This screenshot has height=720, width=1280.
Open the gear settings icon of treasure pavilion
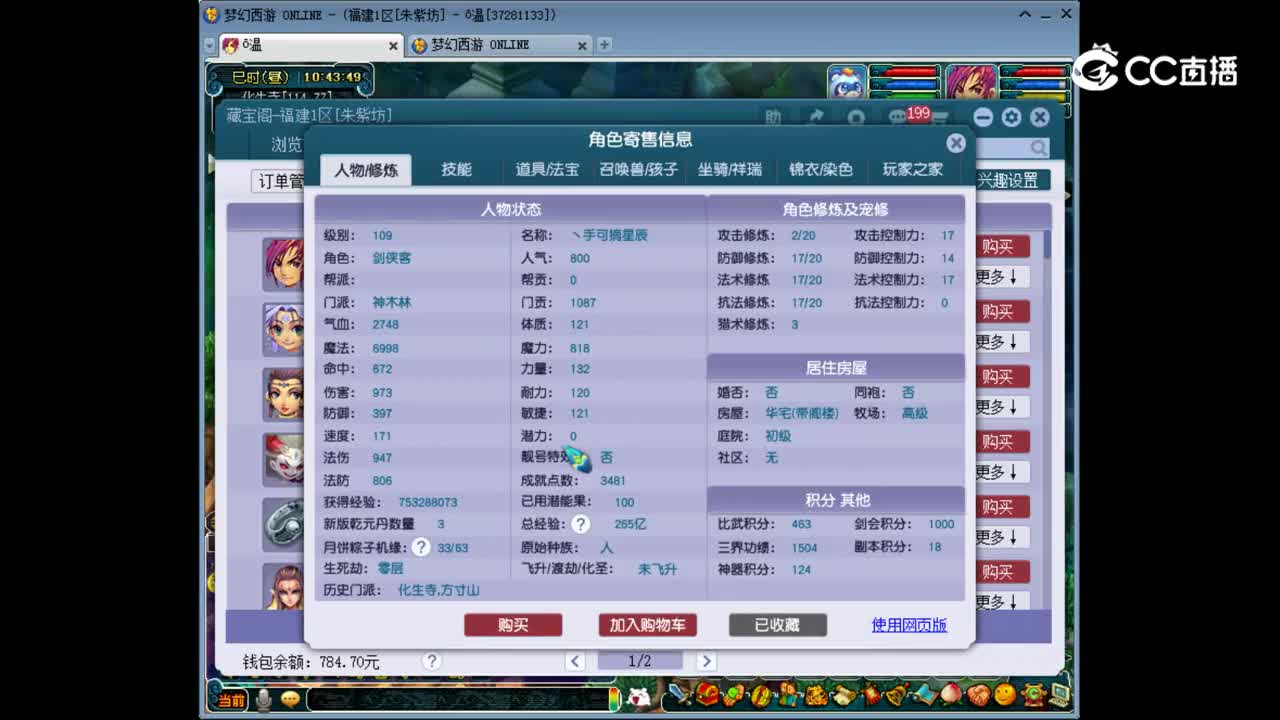click(x=1011, y=117)
